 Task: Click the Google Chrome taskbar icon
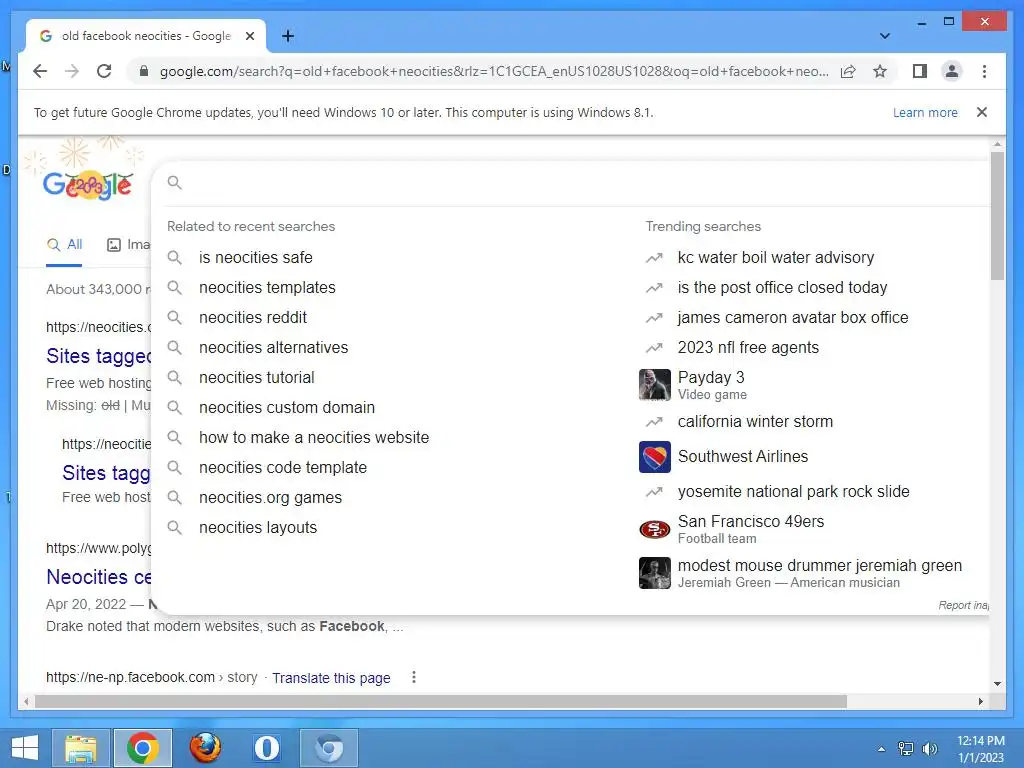[x=142, y=748]
